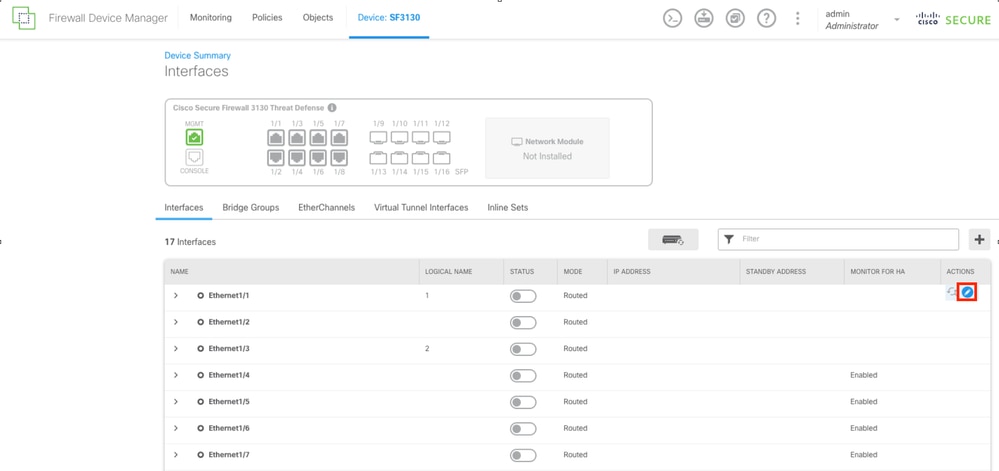Click the scan interfaces button
999x471 pixels.
coord(673,240)
